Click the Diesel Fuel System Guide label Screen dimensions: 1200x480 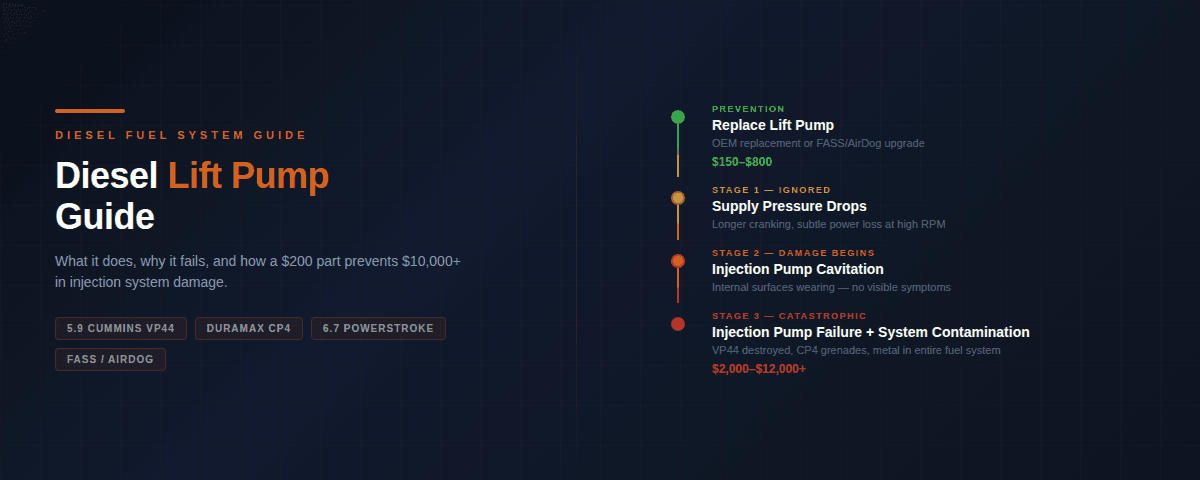tap(181, 135)
